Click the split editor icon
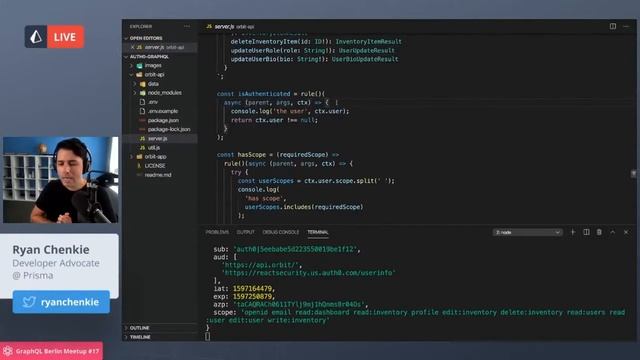This screenshot has height=360, width=640. click(x=613, y=26)
